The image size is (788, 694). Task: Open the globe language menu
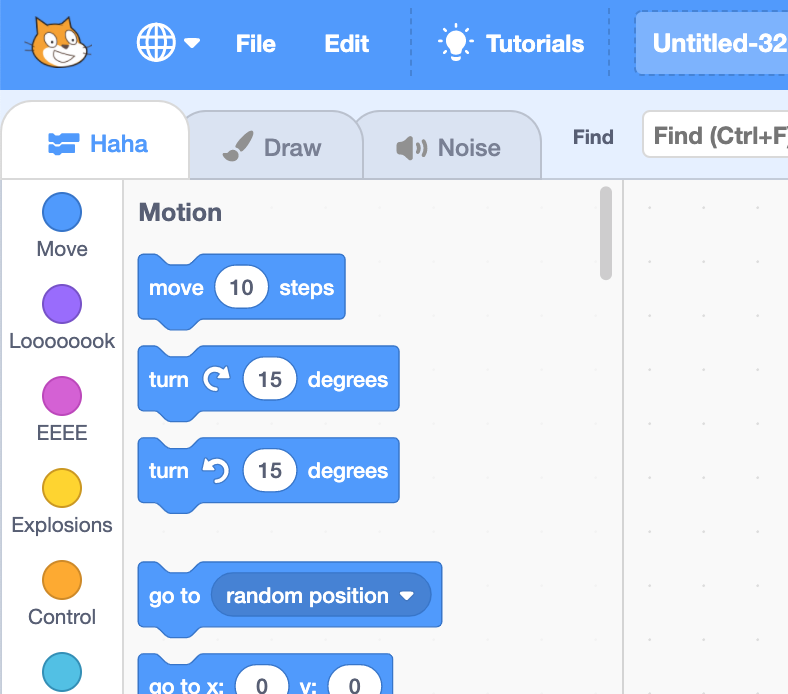[x=167, y=43]
